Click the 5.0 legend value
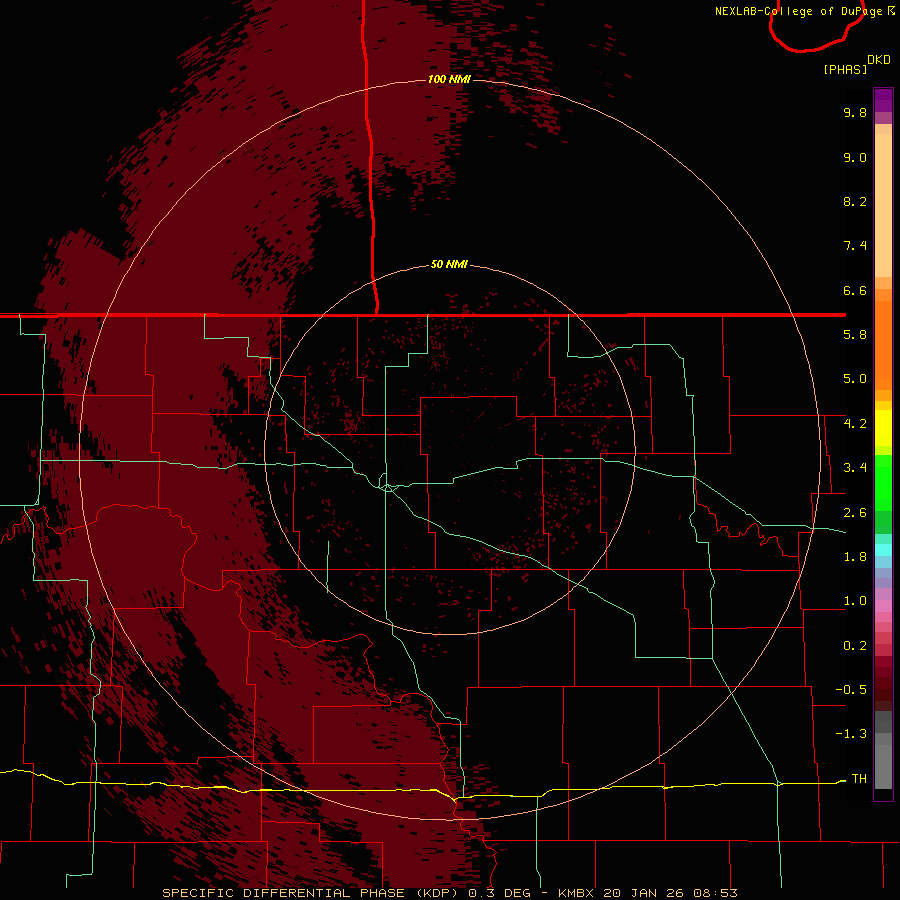This screenshot has height=900, width=900. 855,379
